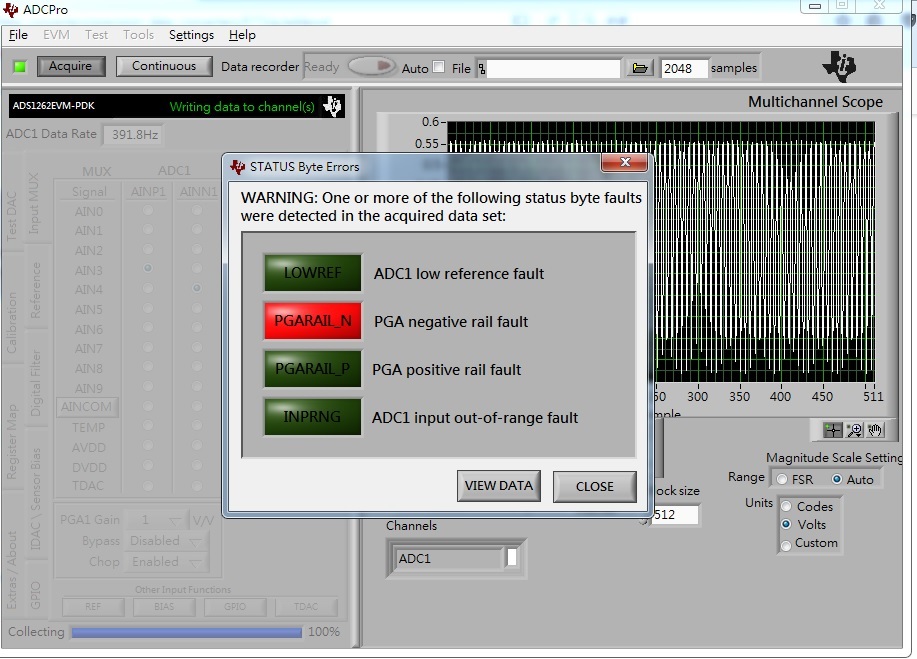Switch to the Reference tab
917x659 pixels.
pyautogui.click(x=36, y=290)
